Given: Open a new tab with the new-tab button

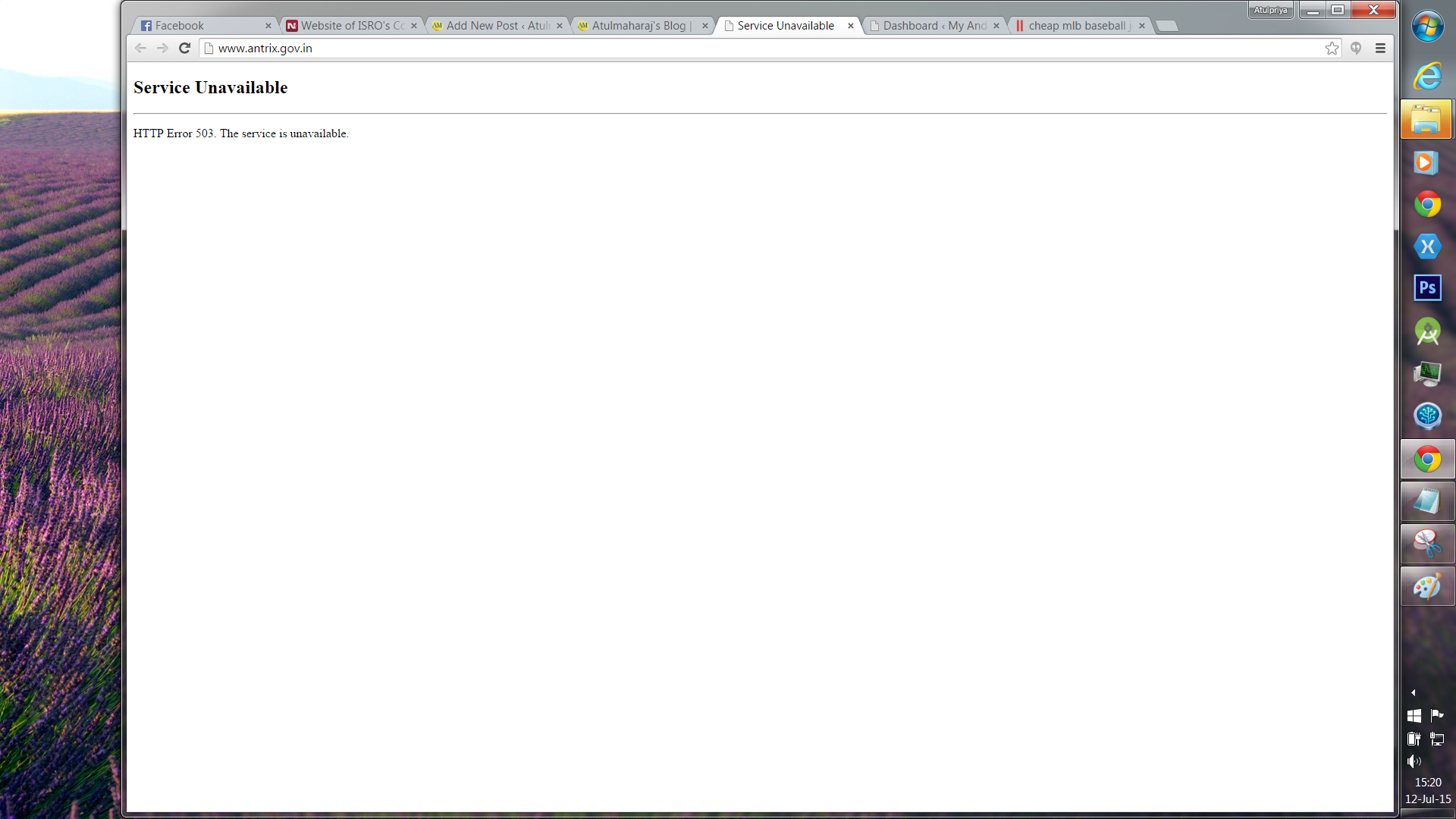Looking at the screenshot, I should point(1167,27).
